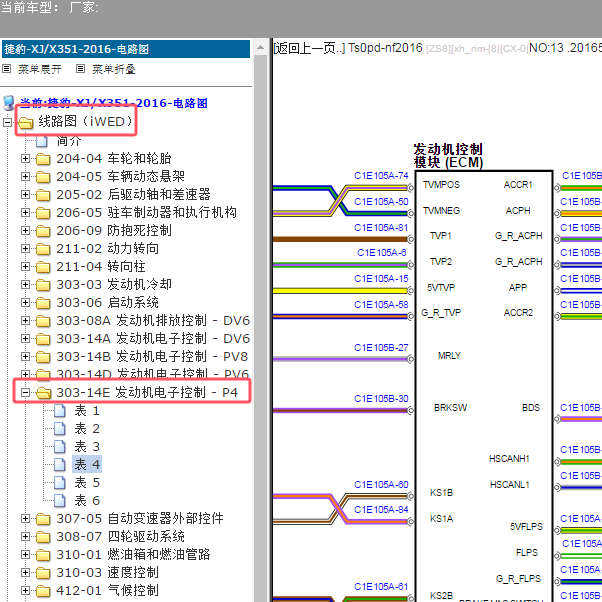Select 表 2 in the tree

pyautogui.click(x=87, y=429)
